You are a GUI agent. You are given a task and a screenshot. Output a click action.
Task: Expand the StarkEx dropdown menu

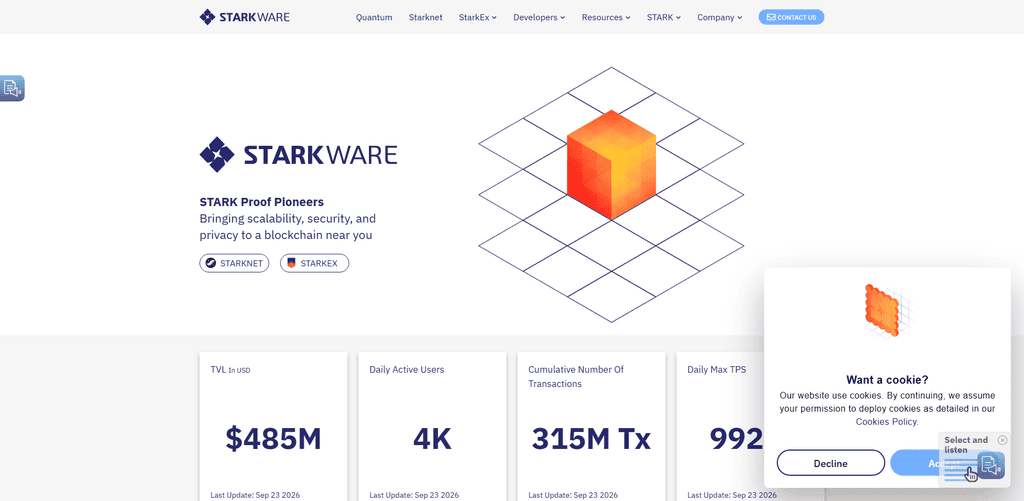[x=478, y=18]
